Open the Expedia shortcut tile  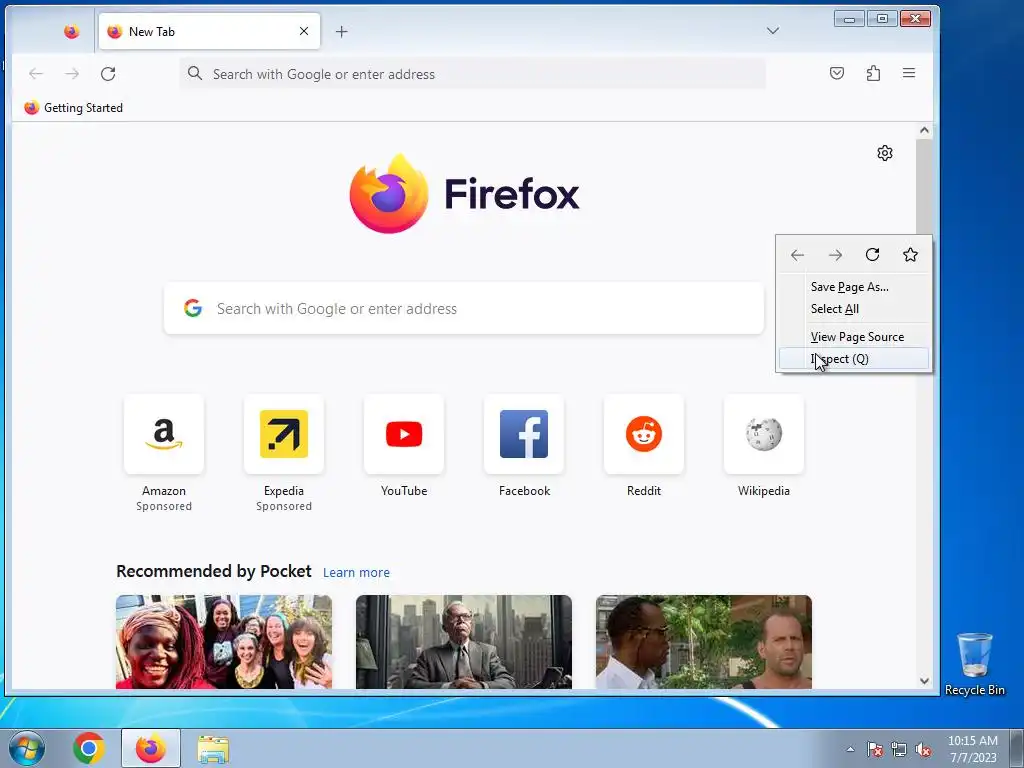point(284,434)
